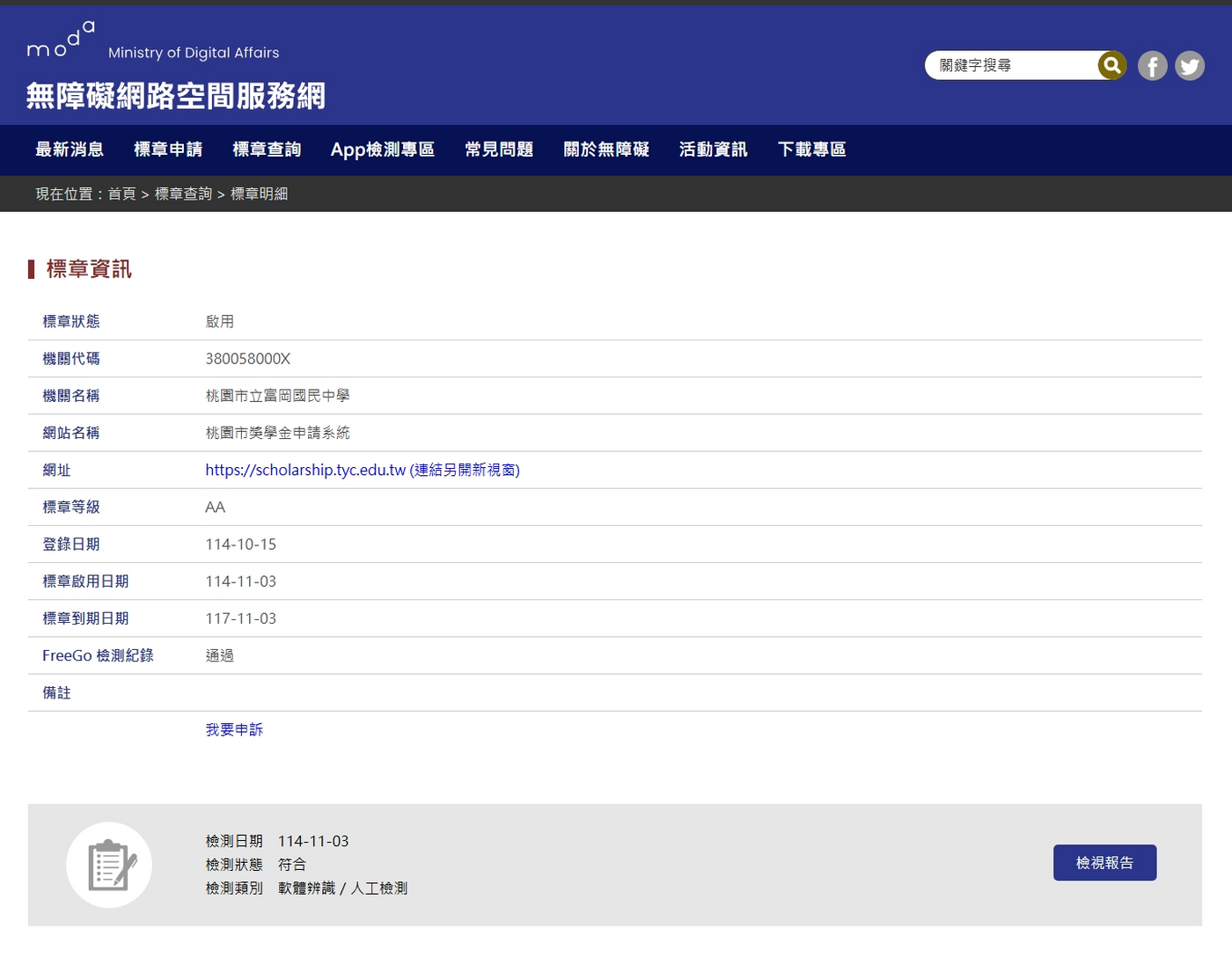The image size is (1232, 965).
Task: Click the 無障礙網路空間服務網 site title
Action: tap(176, 96)
